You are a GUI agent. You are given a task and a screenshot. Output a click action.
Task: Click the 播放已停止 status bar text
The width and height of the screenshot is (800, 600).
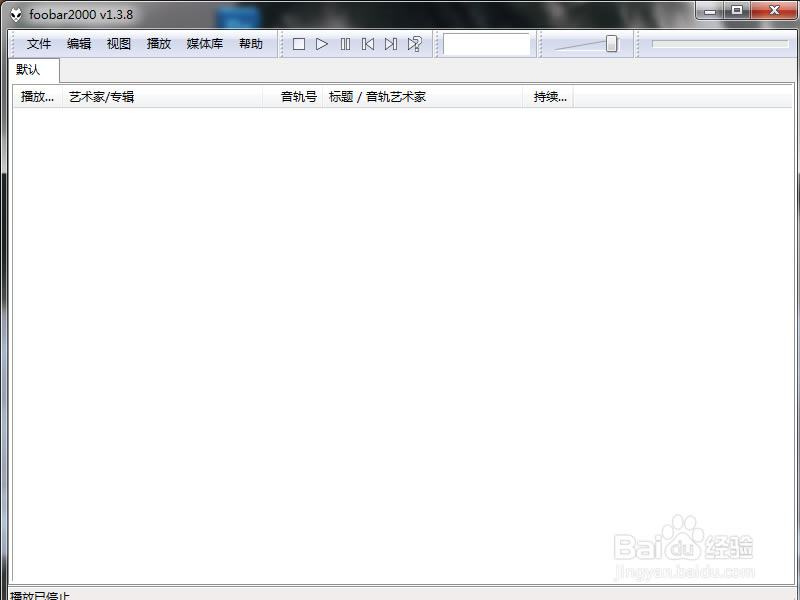point(40,595)
